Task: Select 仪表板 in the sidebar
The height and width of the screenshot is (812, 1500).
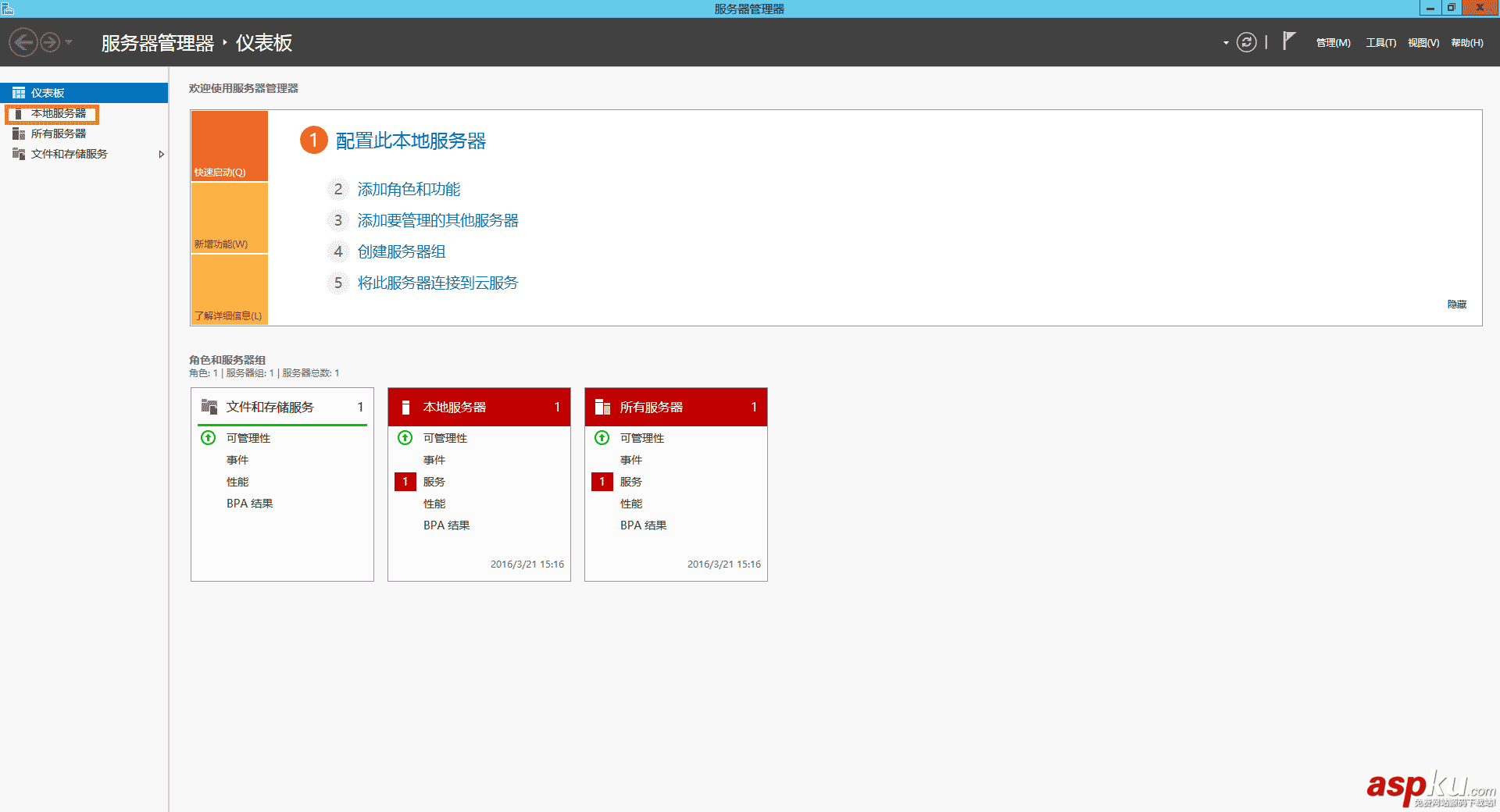Action: tap(84, 93)
